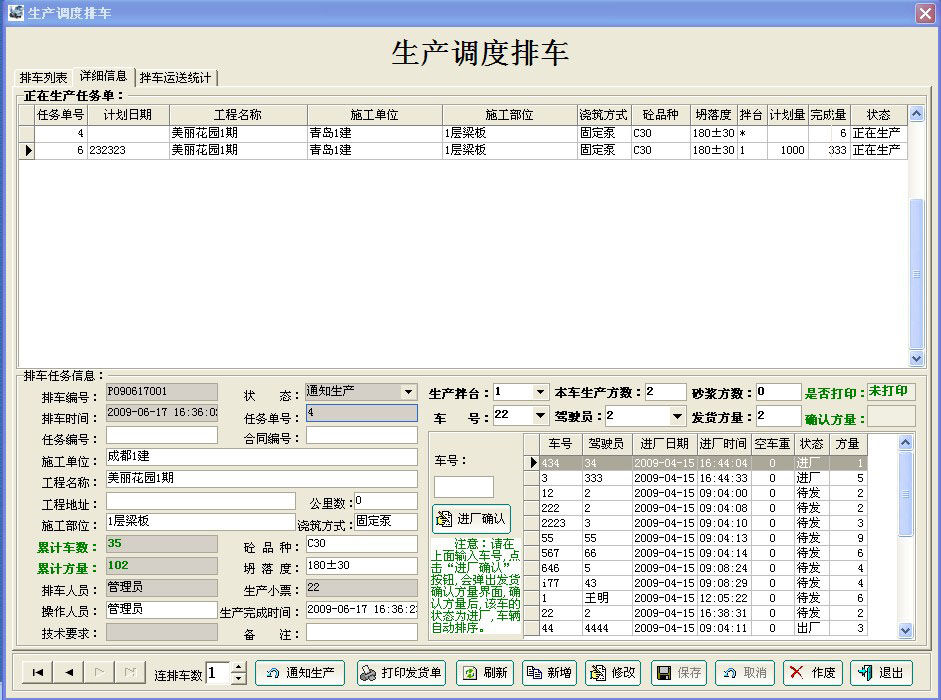
Task: Add a new dispatch with 新增 button
Action: 550,673
